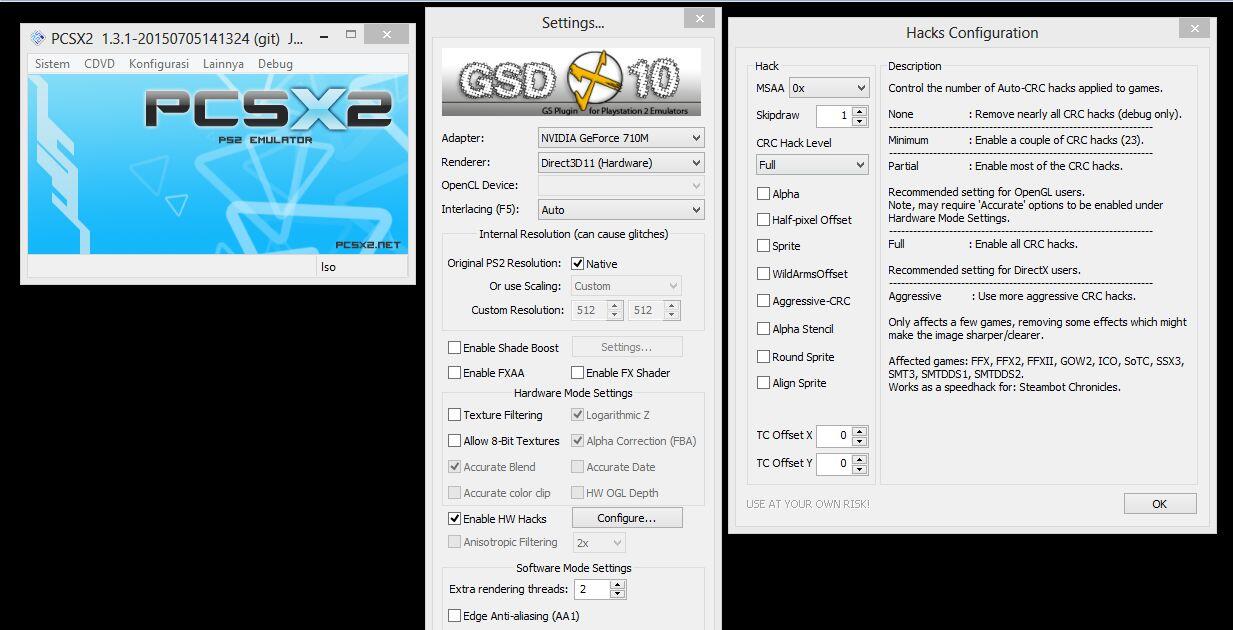1233x630 pixels.
Task: Check the Alpha Stencil checkbox
Action: coord(764,329)
